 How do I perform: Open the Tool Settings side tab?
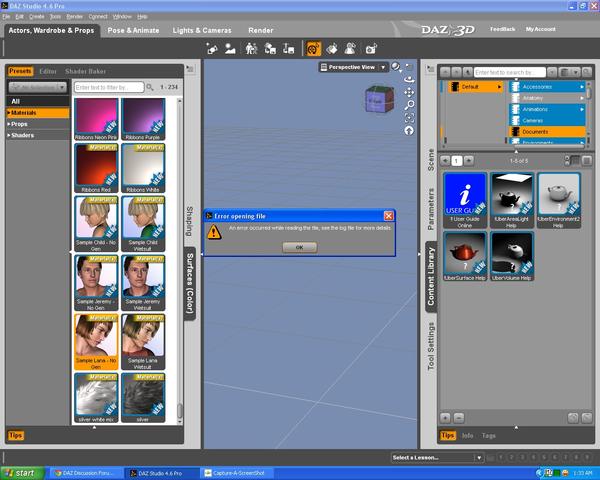point(431,346)
